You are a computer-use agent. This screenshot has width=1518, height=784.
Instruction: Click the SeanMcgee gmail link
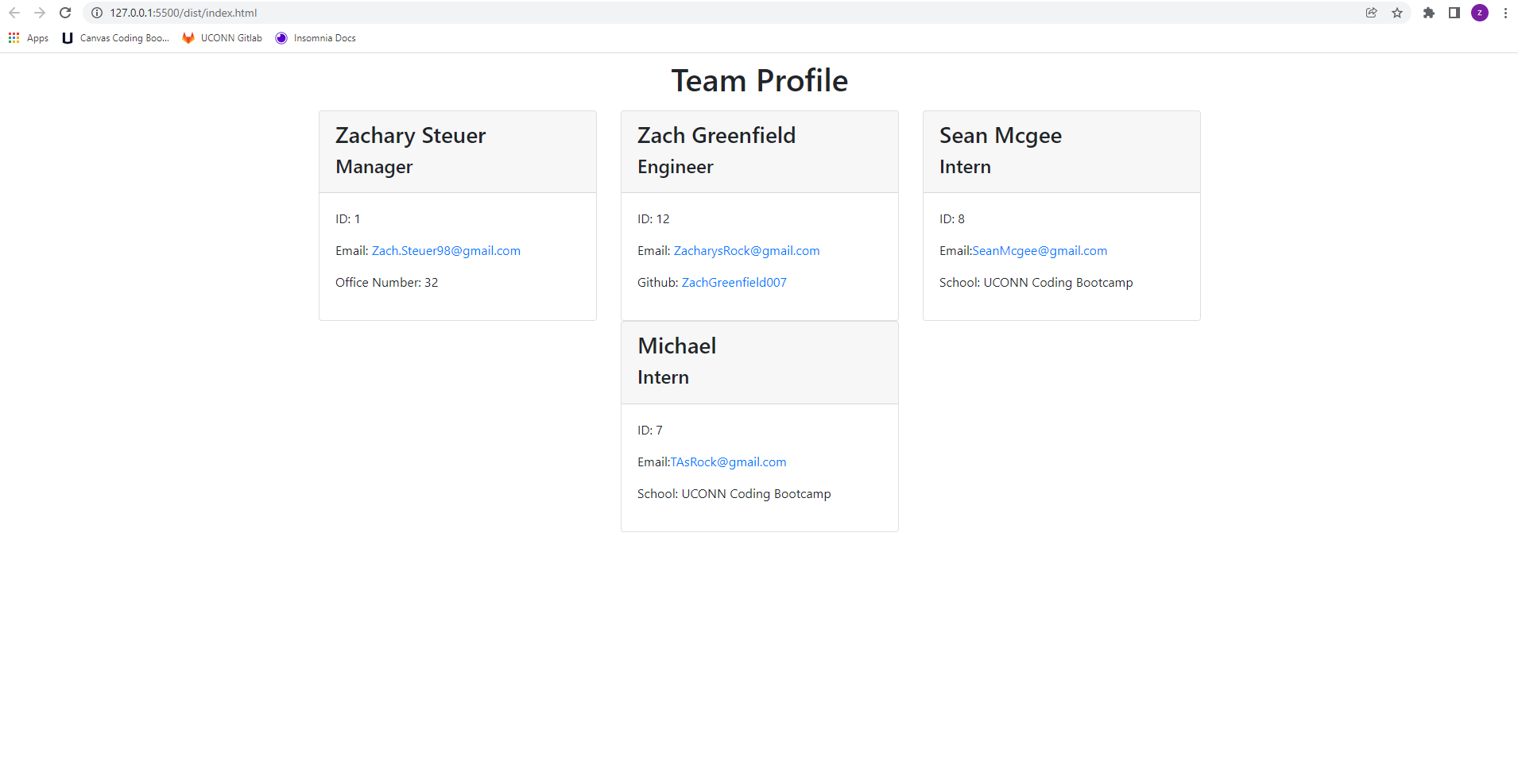click(1039, 250)
